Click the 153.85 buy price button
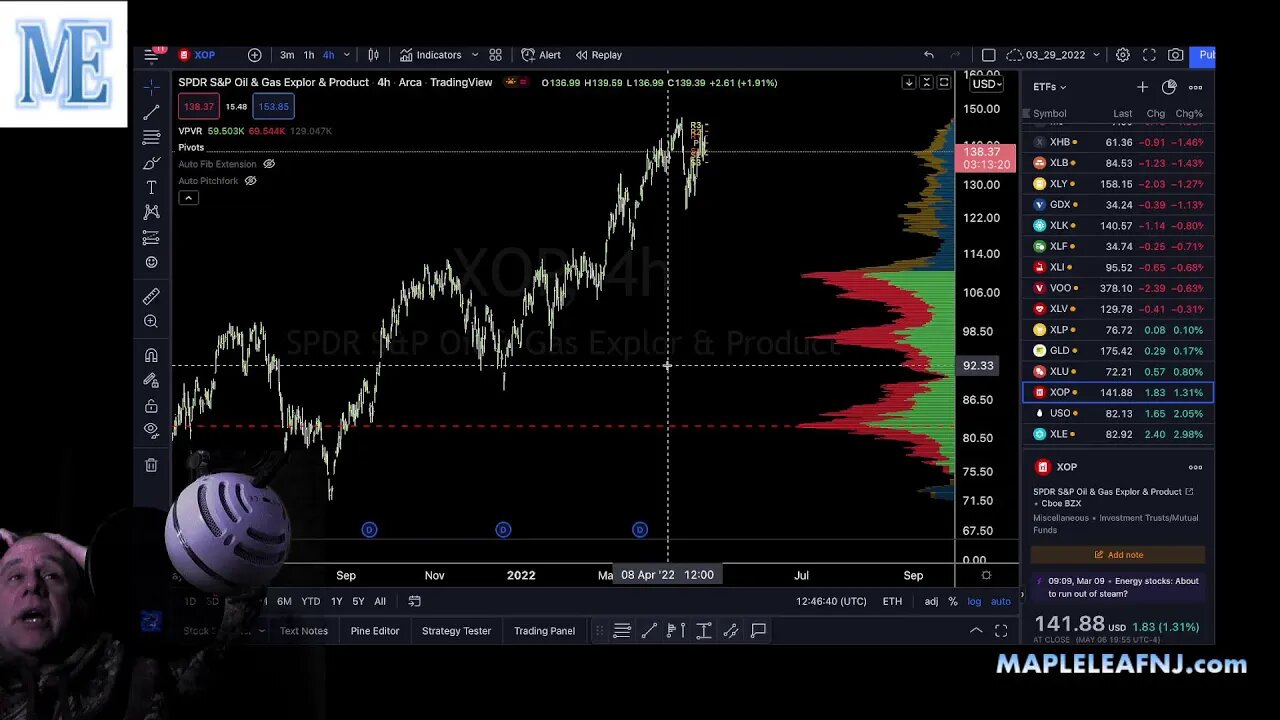 (x=273, y=106)
